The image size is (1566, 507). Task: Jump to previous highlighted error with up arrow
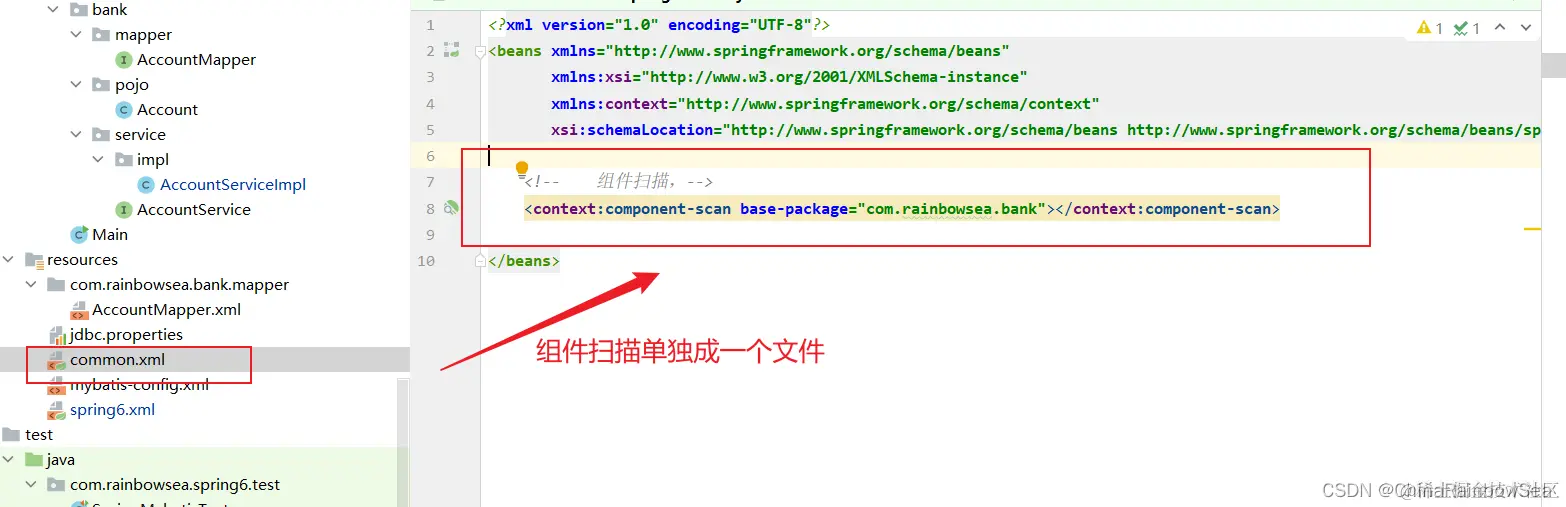pos(1500,28)
